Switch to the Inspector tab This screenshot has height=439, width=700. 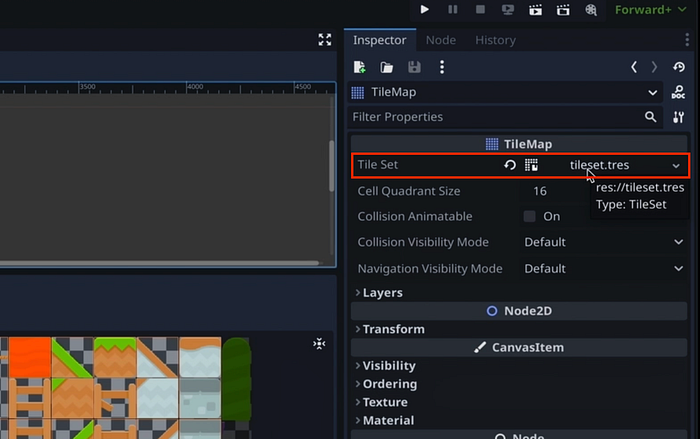(x=379, y=40)
